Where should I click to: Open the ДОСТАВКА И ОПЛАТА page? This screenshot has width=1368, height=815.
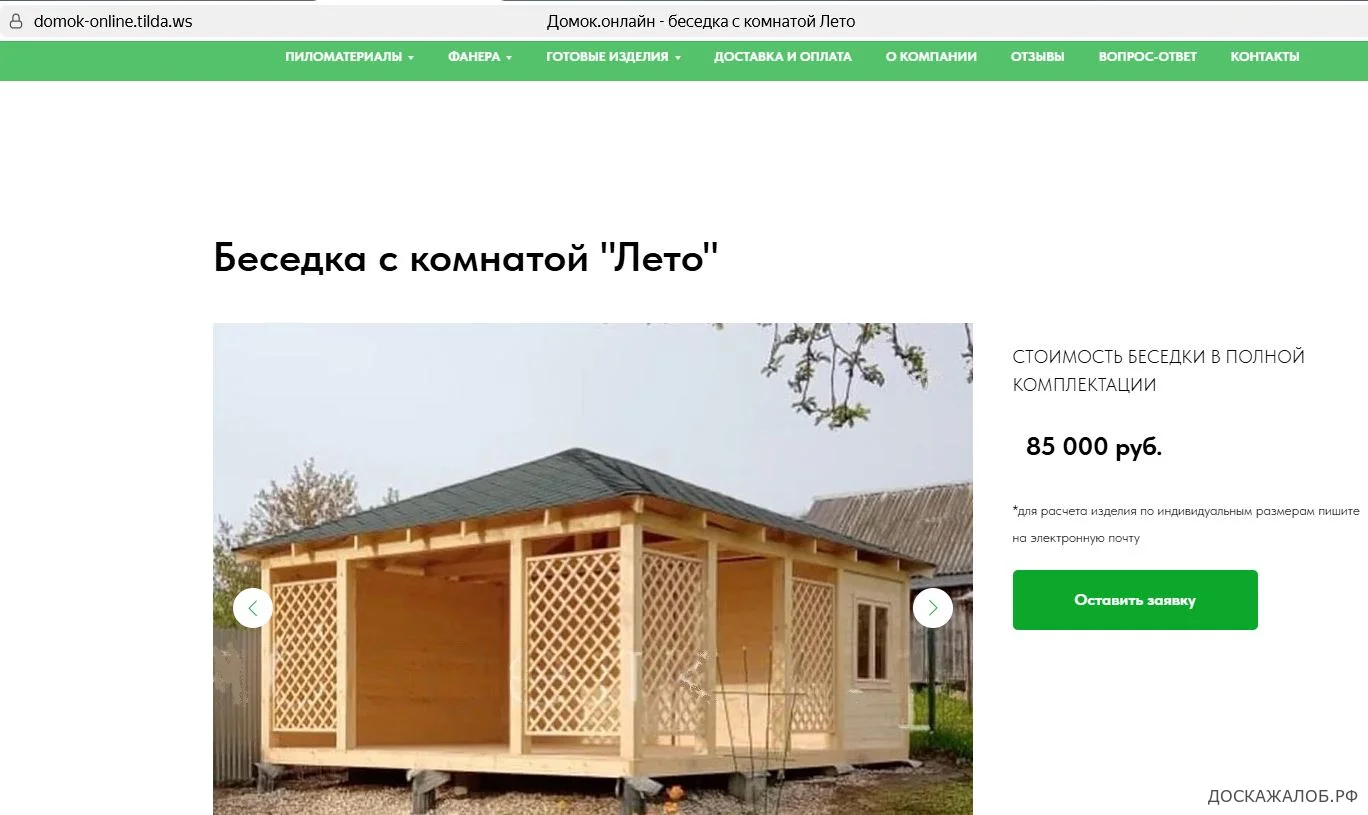[783, 57]
